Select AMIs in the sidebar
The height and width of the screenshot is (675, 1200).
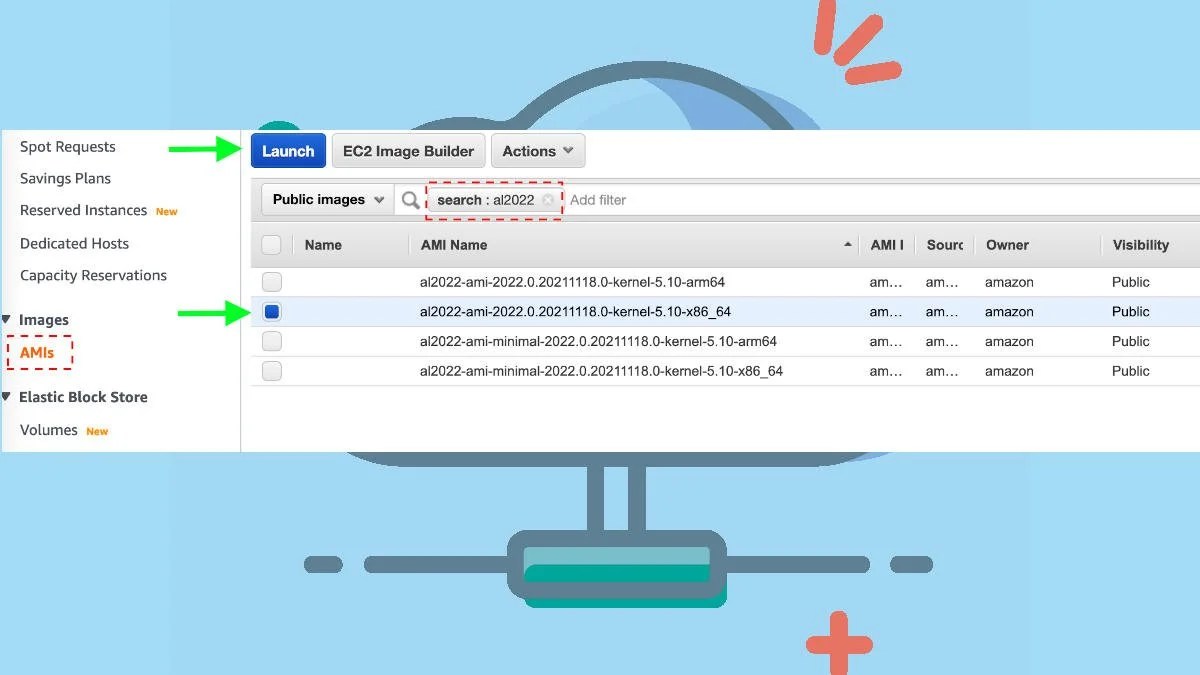(x=39, y=352)
